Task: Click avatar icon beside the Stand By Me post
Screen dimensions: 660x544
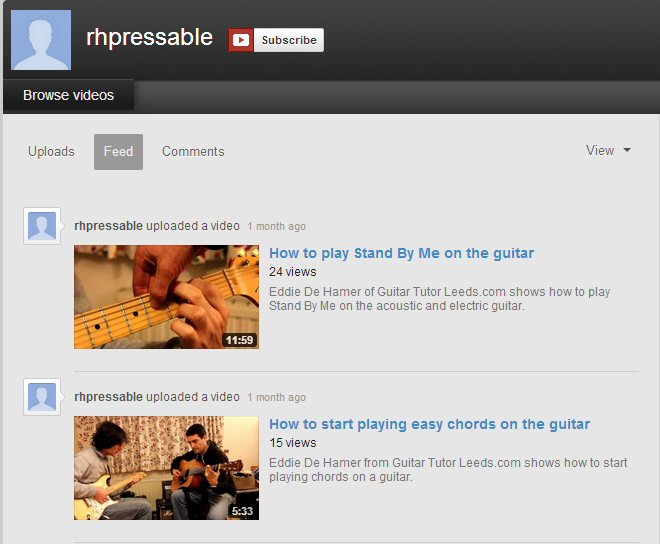Action: 42,226
